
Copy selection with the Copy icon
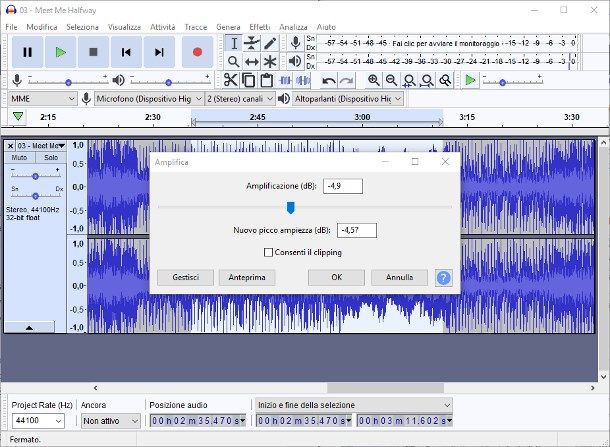pos(248,81)
